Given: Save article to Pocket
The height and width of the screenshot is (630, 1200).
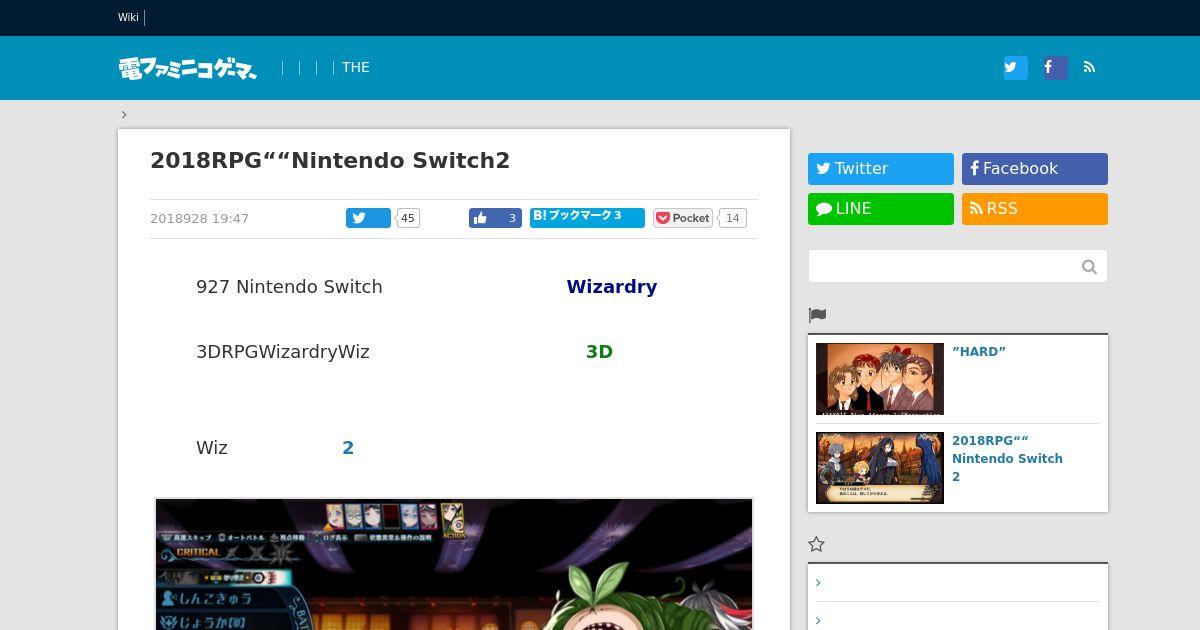Looking at the screenshot, I should click(683, 218).
